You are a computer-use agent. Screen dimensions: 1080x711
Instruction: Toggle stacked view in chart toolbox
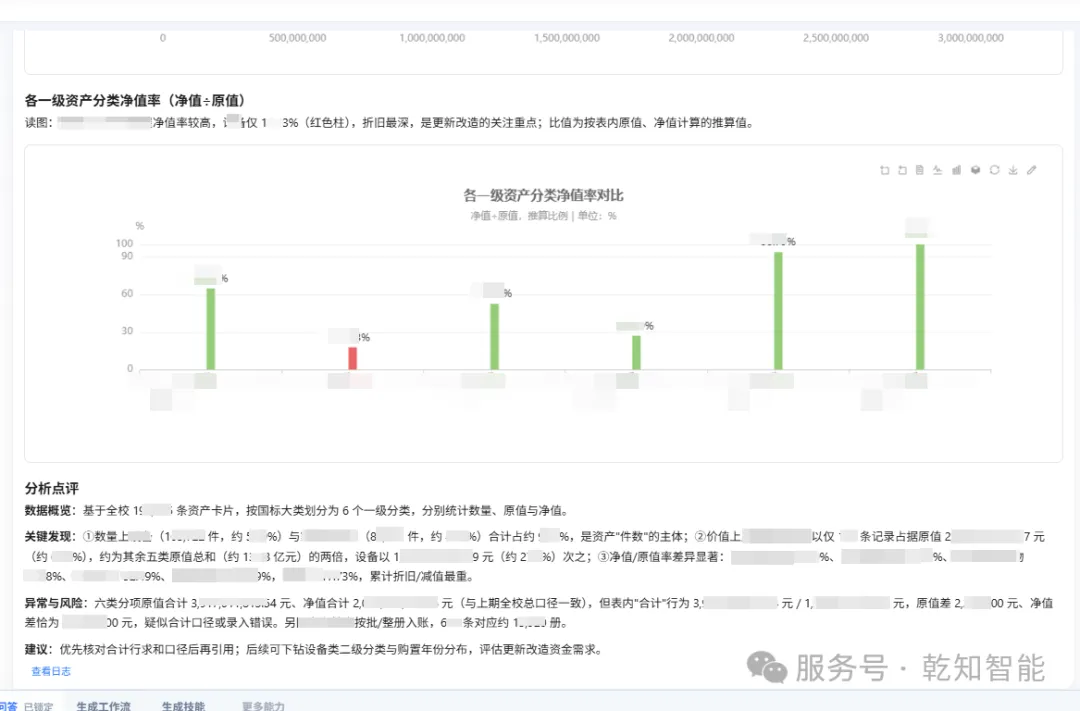tap(975, 170)
